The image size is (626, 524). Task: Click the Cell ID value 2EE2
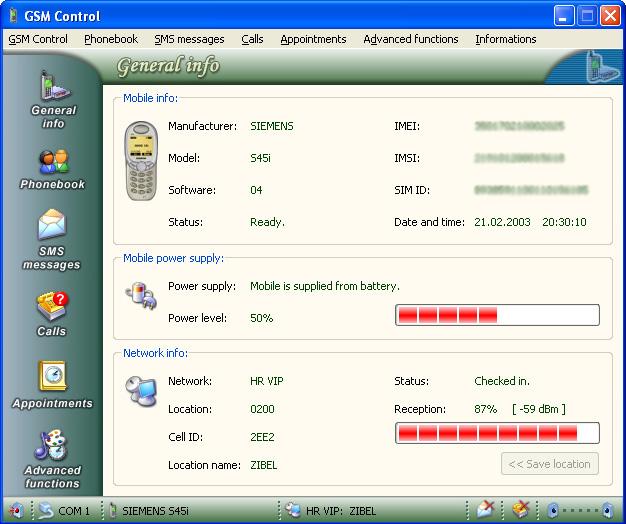[262, 437]
